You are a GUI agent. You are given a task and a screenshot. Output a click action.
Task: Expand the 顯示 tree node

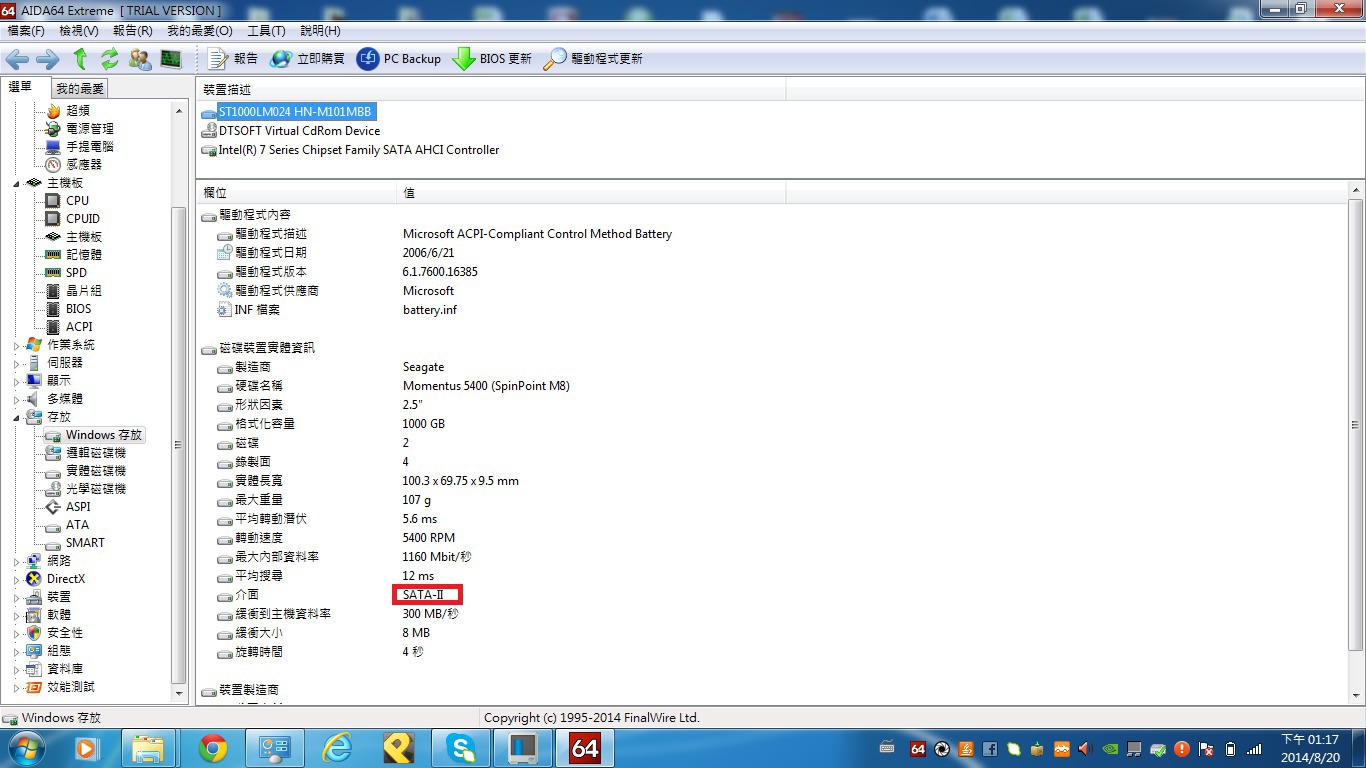(16, 381)
